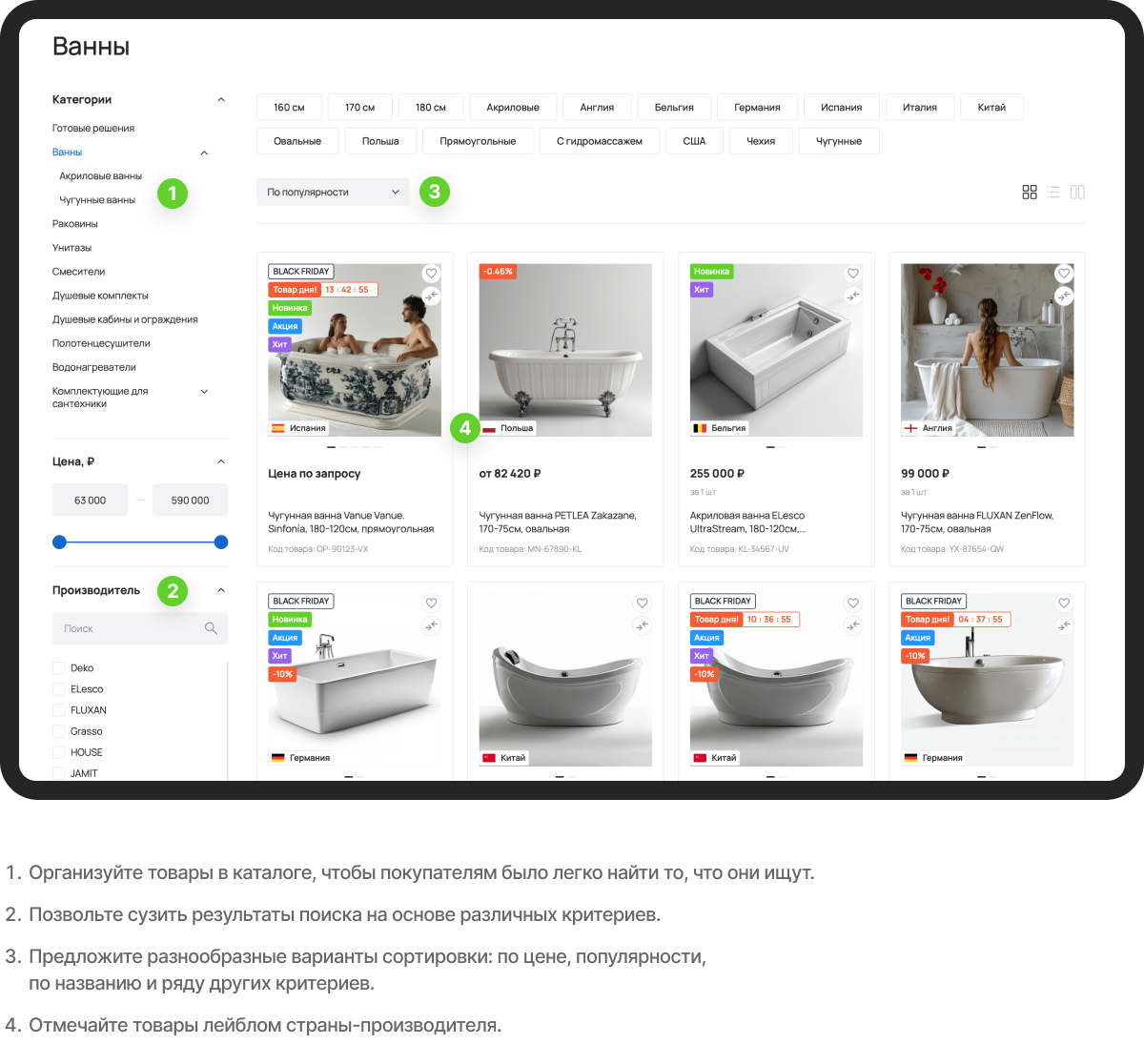
Task: Add Vanue Sinfonia bathtub to favorites
Action: pyautogui.click(x=431, y=274)
